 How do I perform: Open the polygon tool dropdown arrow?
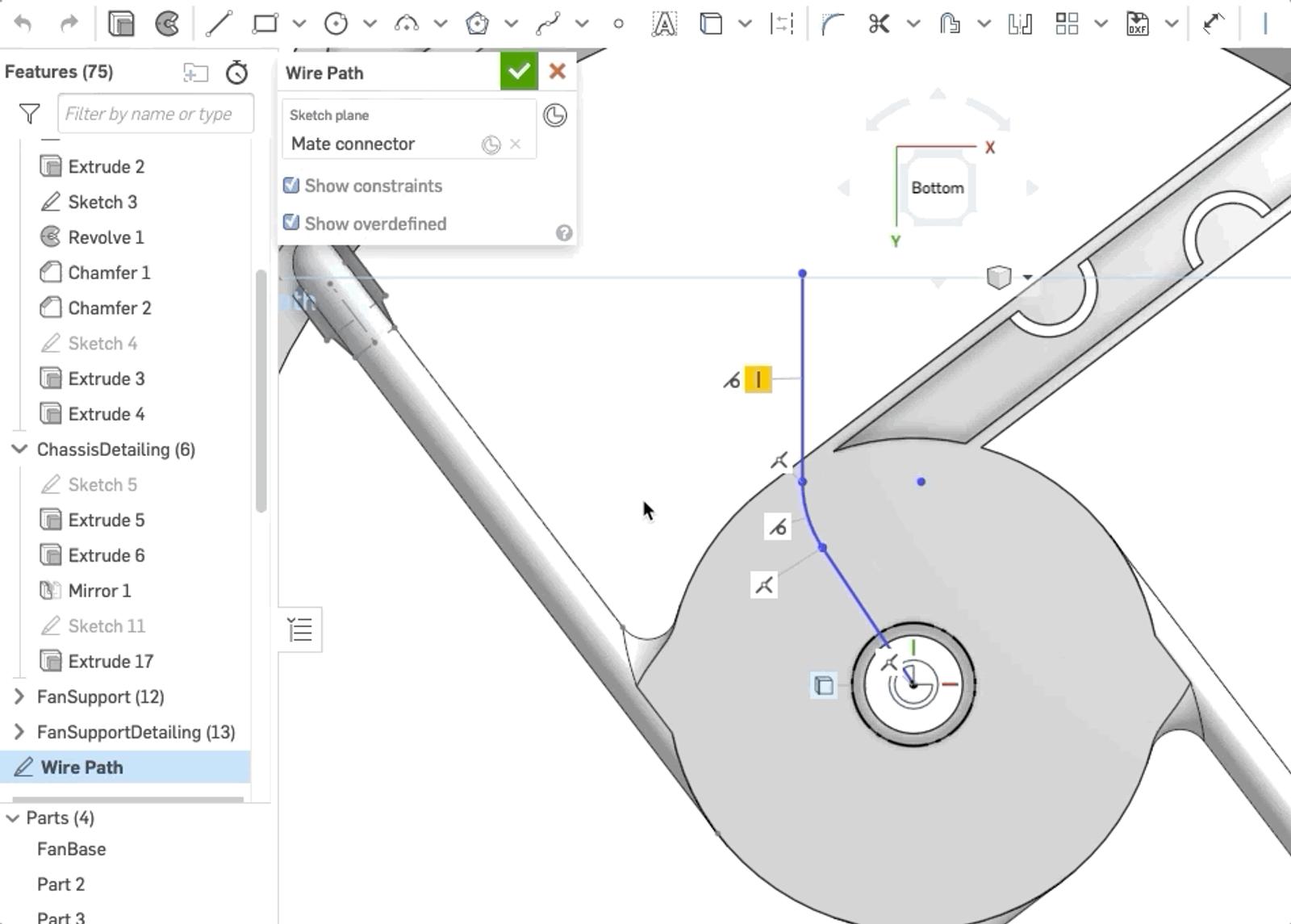(510, 23)
